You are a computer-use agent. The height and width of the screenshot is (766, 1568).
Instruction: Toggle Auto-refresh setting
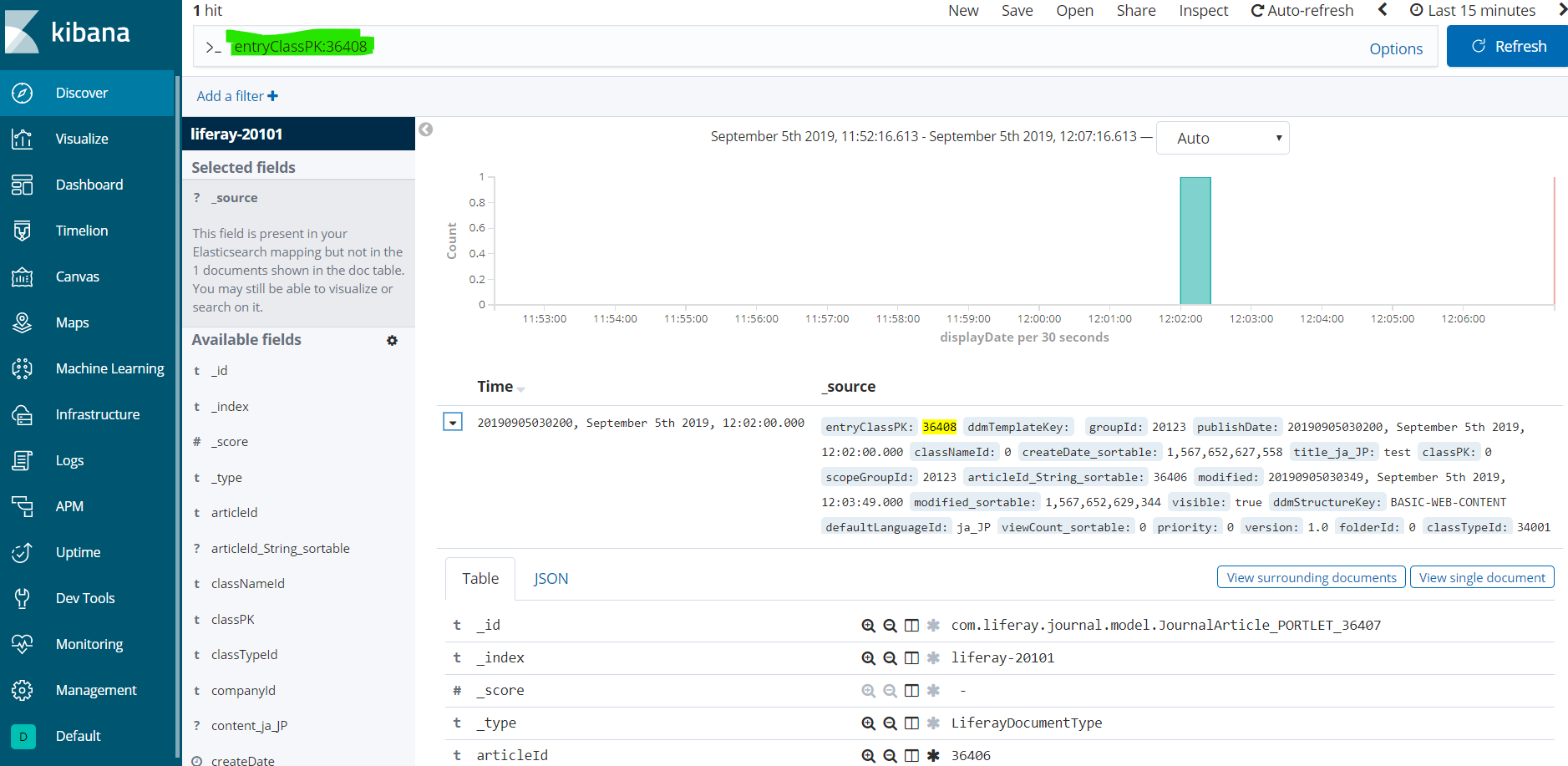[1302, 11]
